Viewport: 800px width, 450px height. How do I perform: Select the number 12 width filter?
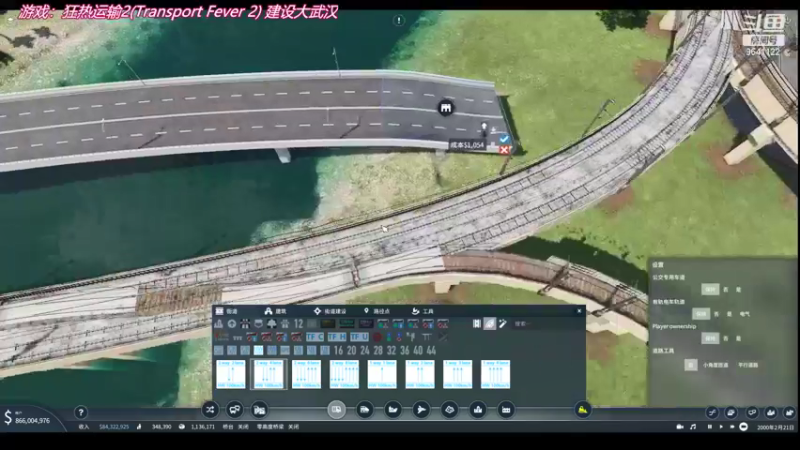click(298, 323)
